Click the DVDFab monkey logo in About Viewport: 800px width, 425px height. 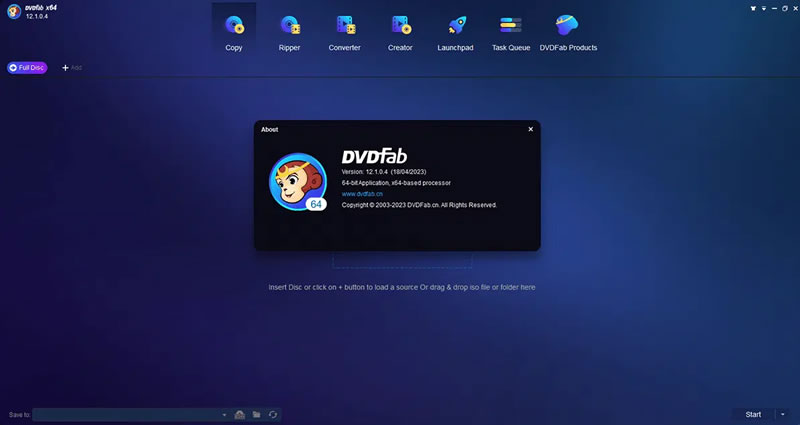(x=298, y=182)
